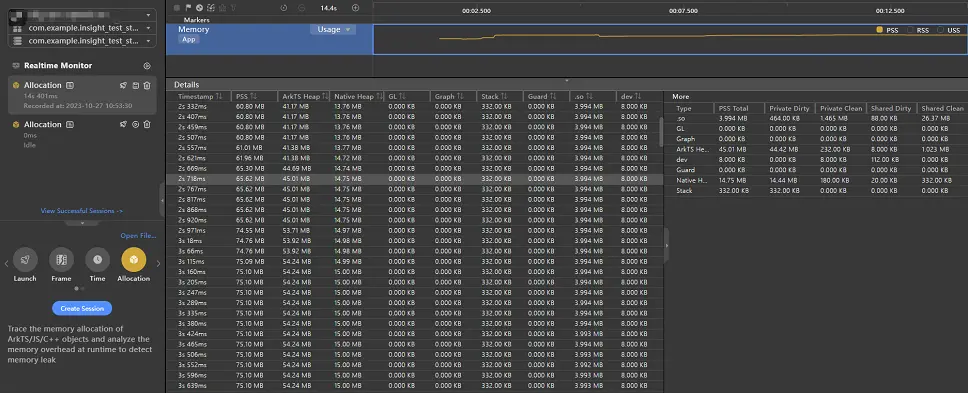This screenshot has width=968, height=393.
Task: Toggle the RSS series checkbox in legend
Action: tap(910, 30)
